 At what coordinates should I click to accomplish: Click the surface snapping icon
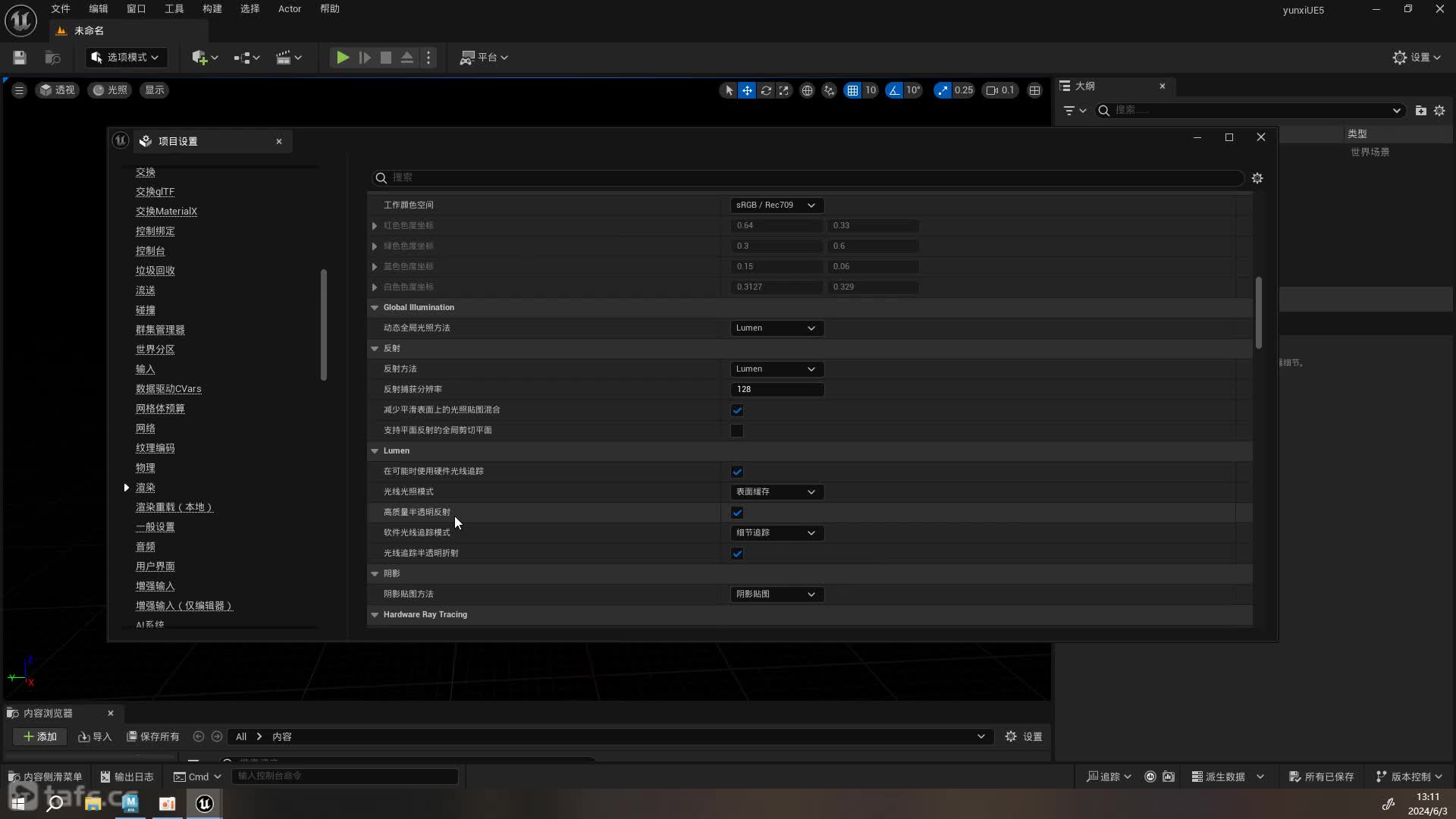[x=829, y=90]
